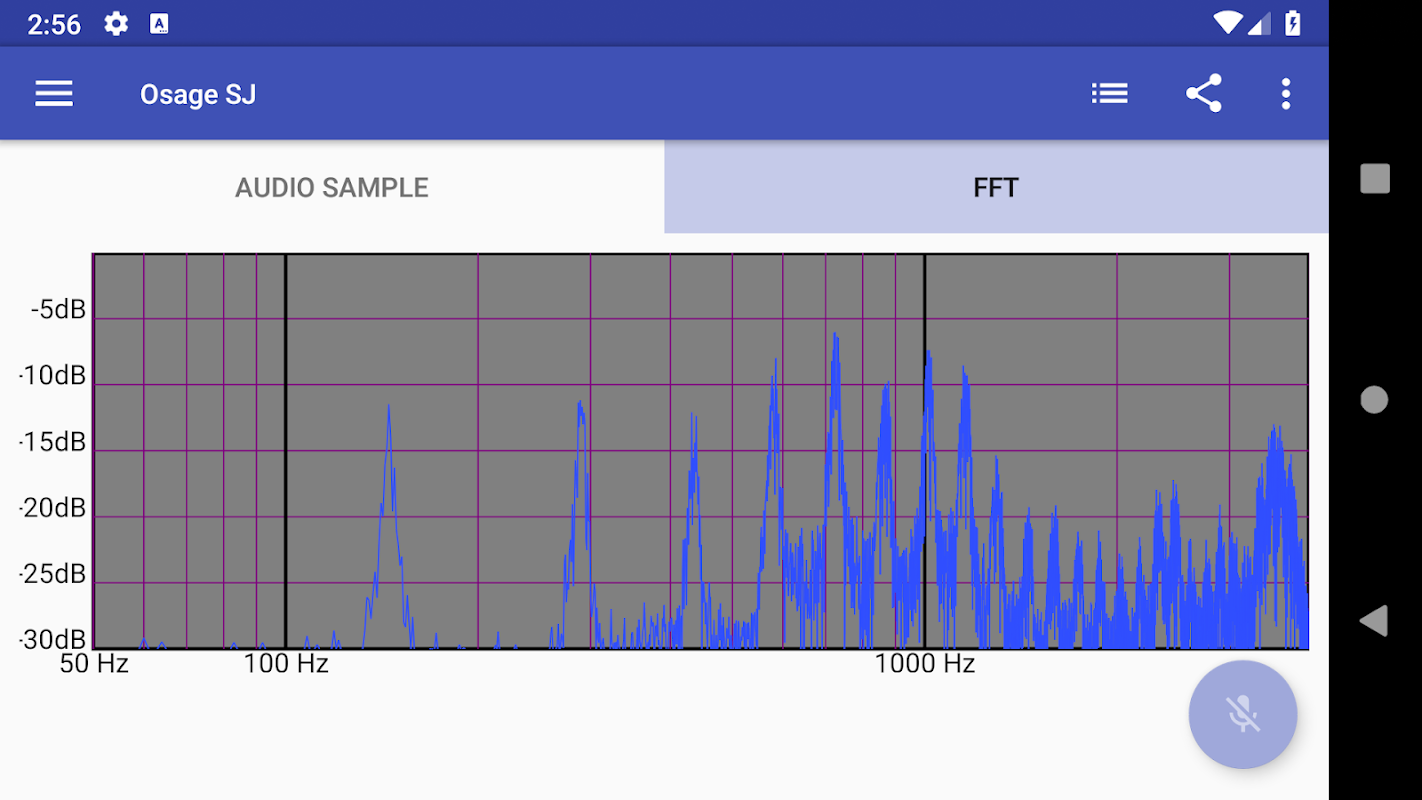
Task: Switch to the AUDIO SAMPLE tab
Action: click(332, 187)
